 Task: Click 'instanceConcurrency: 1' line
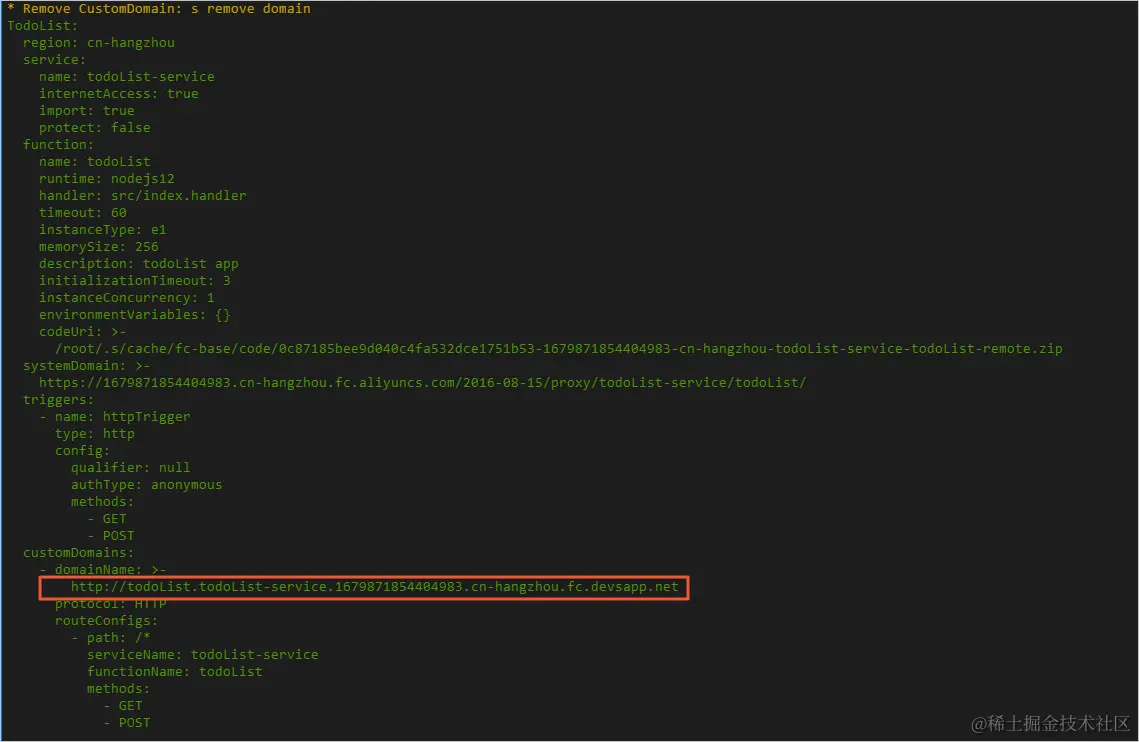(x=126, y=297)
